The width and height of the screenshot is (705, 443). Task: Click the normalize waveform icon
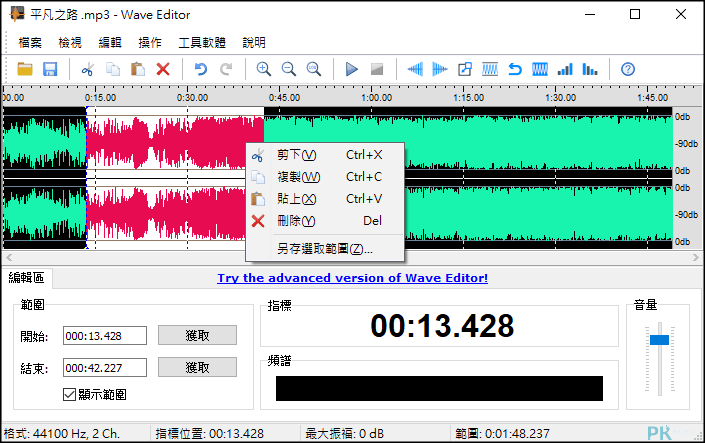point(490,69)
